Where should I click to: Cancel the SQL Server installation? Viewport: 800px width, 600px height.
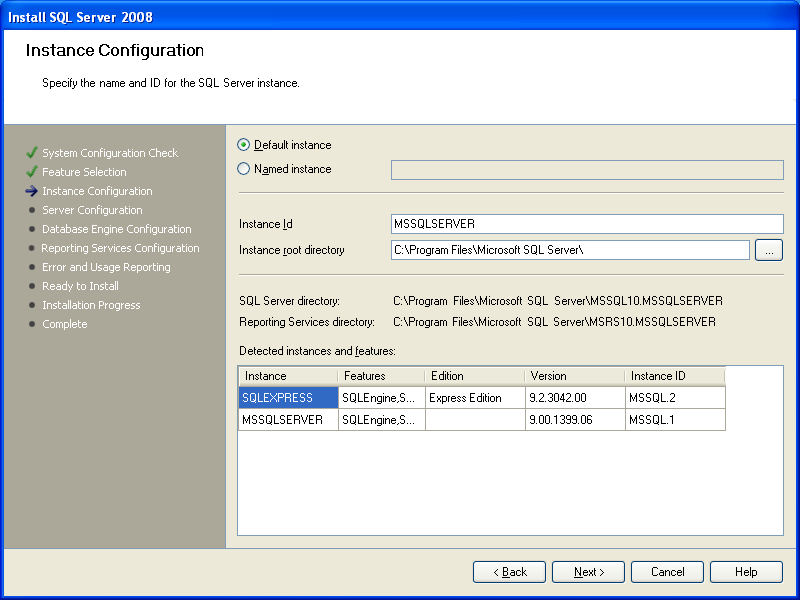coord(667,572)
